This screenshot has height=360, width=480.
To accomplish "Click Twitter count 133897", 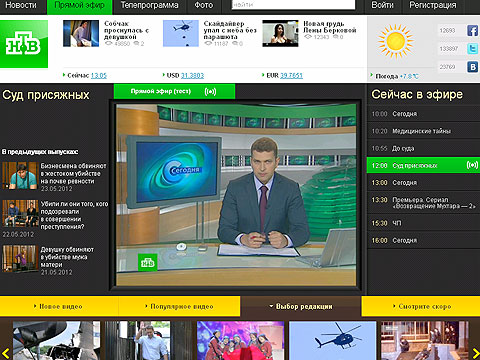I will coord(449,49).
